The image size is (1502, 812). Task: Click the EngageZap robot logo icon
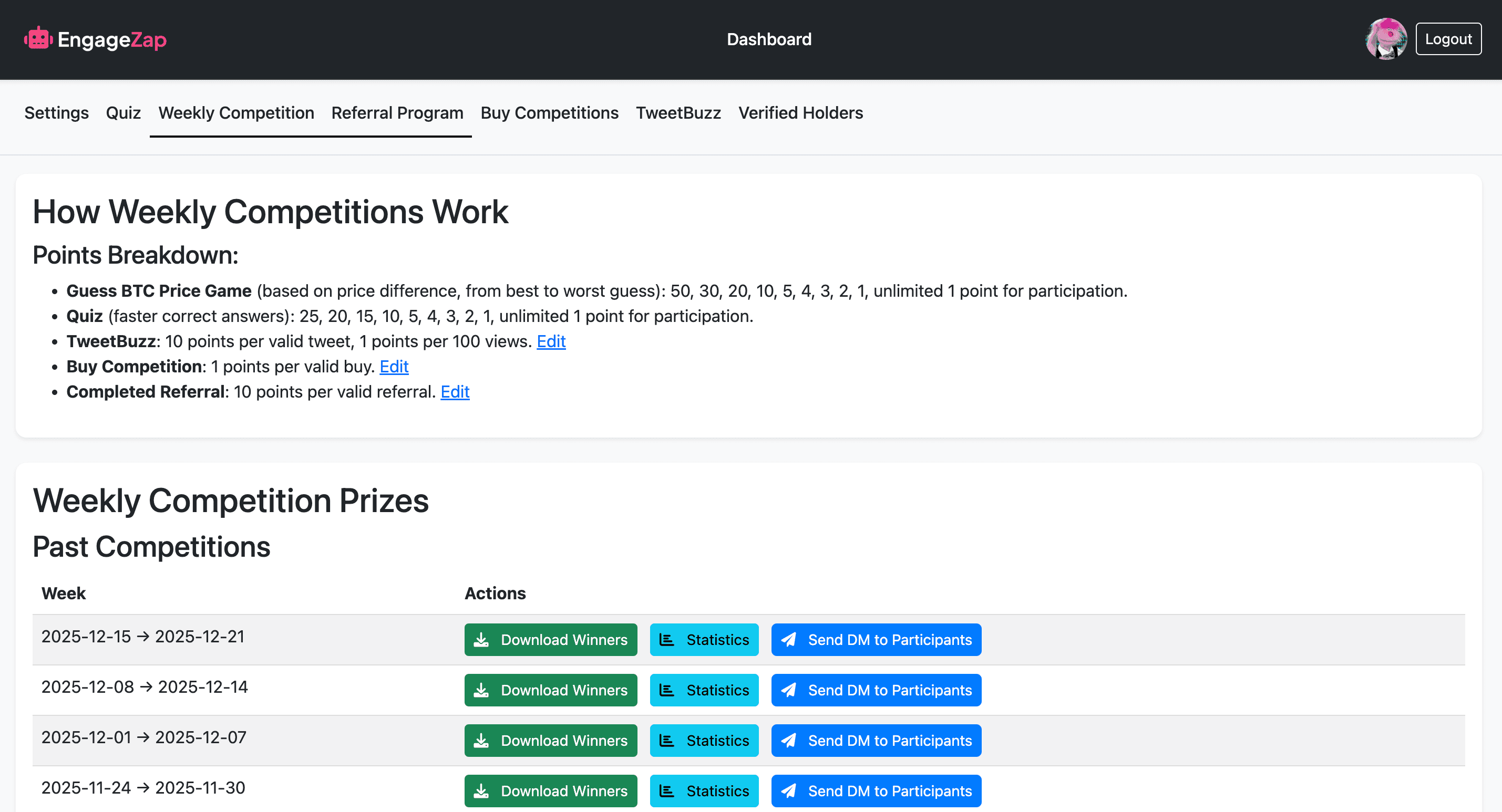(38, 38)
